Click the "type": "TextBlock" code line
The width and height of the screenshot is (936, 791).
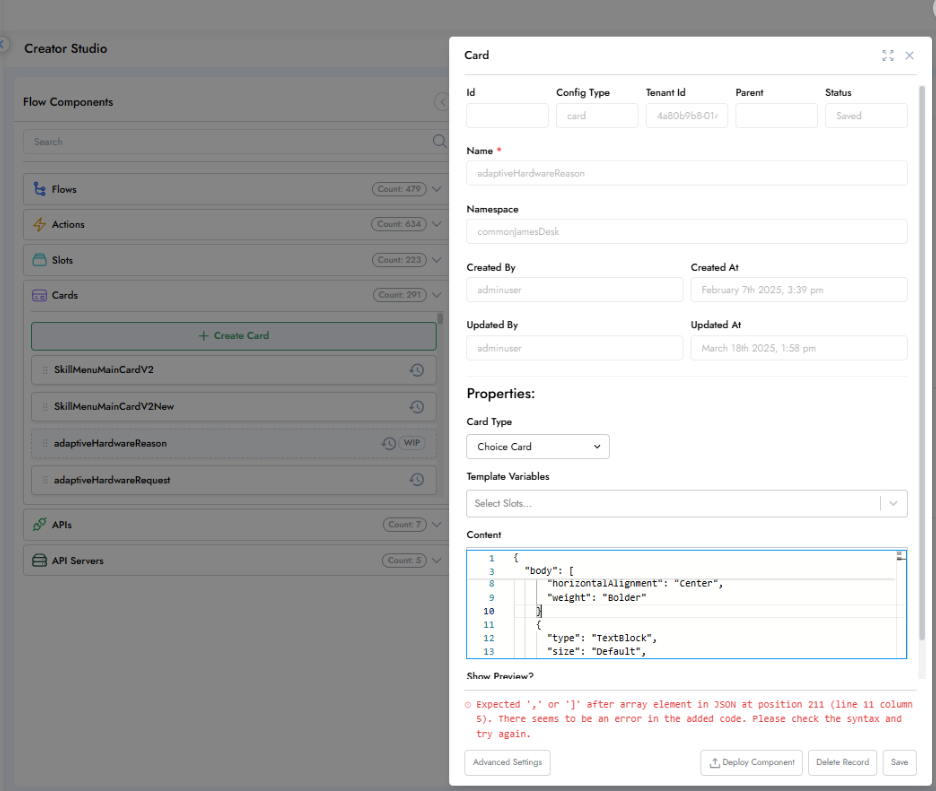[602, 638]
